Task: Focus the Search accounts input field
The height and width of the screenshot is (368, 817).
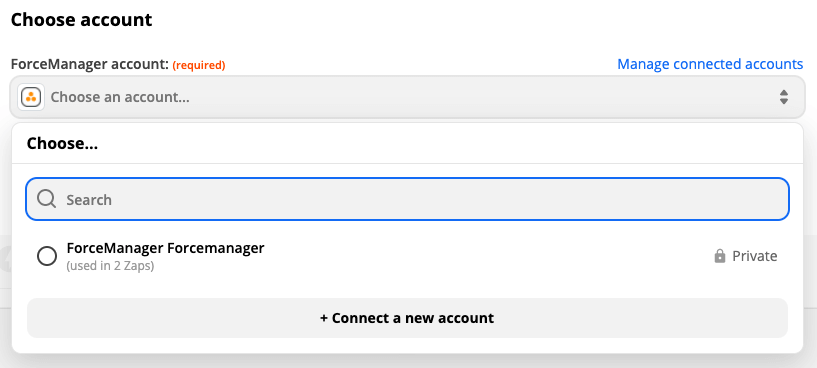Action: tap(407, 199)
